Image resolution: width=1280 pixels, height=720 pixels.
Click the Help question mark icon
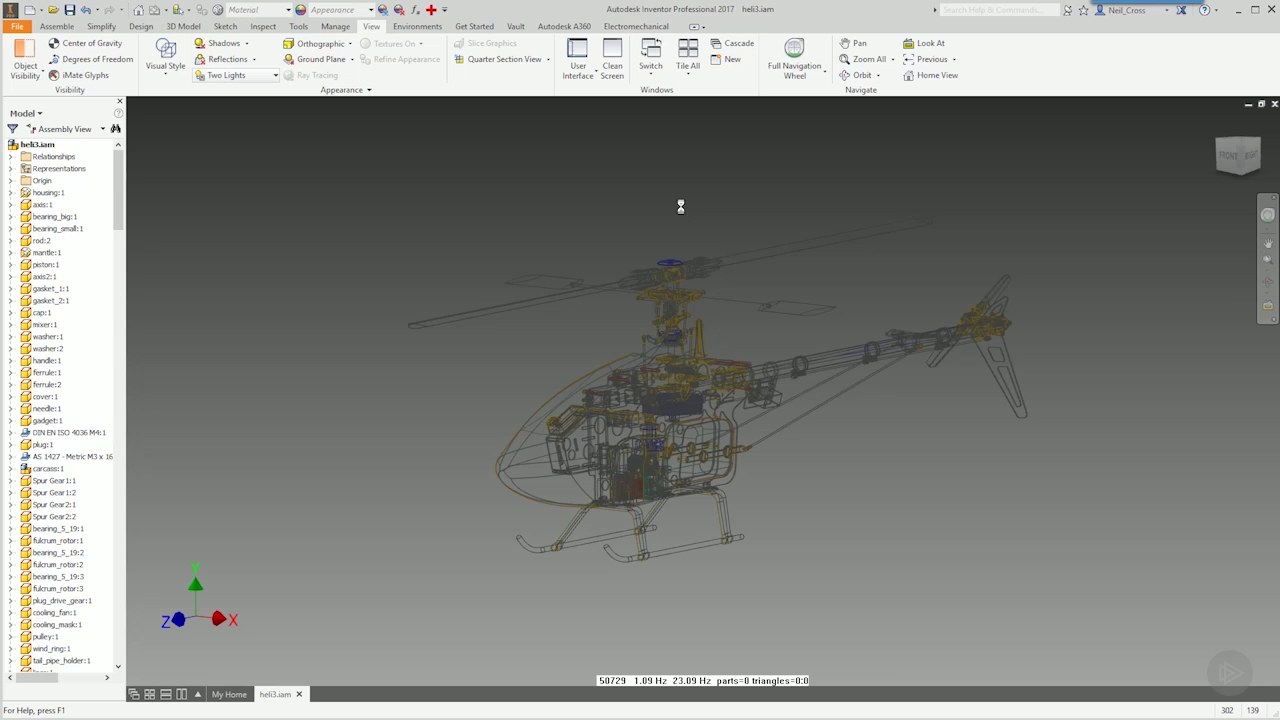coord(1204,10)
